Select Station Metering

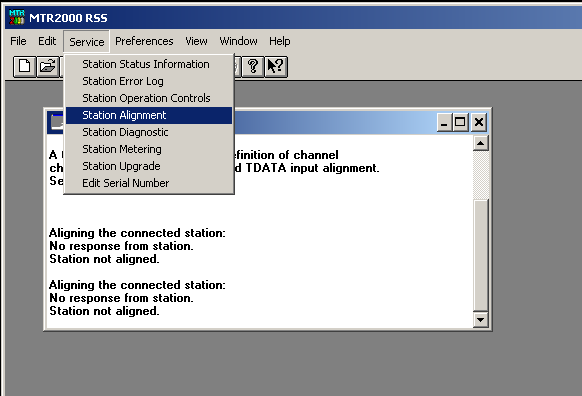click(x=149, y=149)
